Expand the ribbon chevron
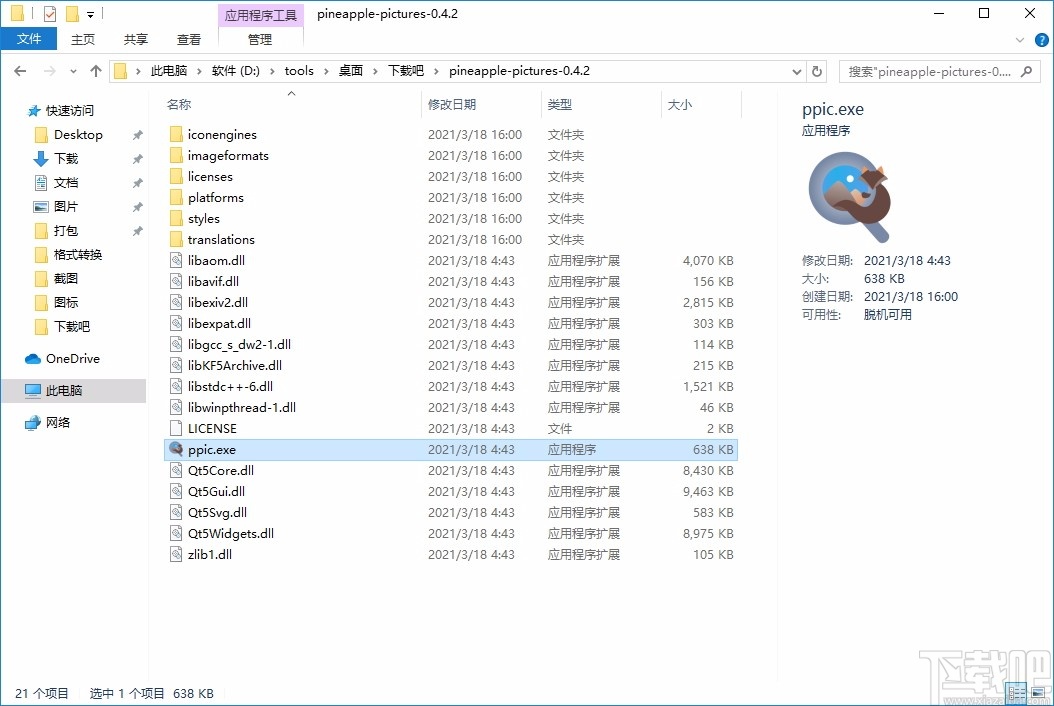Viewport: 1054px width, 706px height. point(1020,40)
